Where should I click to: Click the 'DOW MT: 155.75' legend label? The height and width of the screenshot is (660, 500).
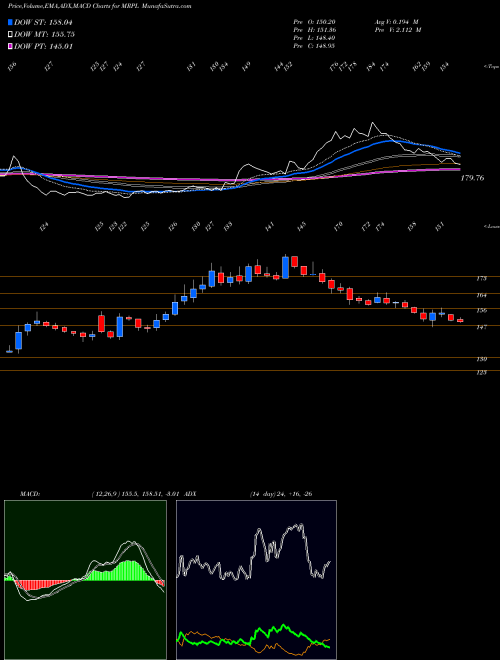tap(44, 35)
